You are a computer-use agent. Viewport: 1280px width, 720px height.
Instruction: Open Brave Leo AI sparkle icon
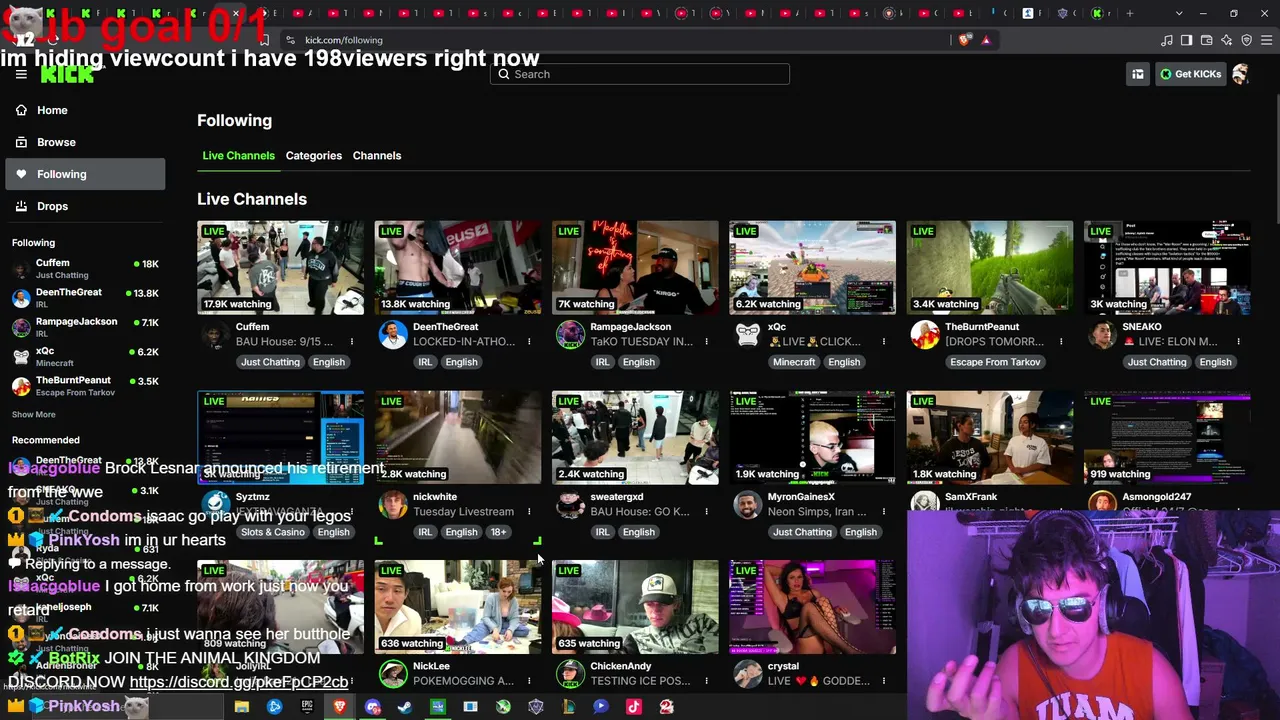tap(1227, 40)
